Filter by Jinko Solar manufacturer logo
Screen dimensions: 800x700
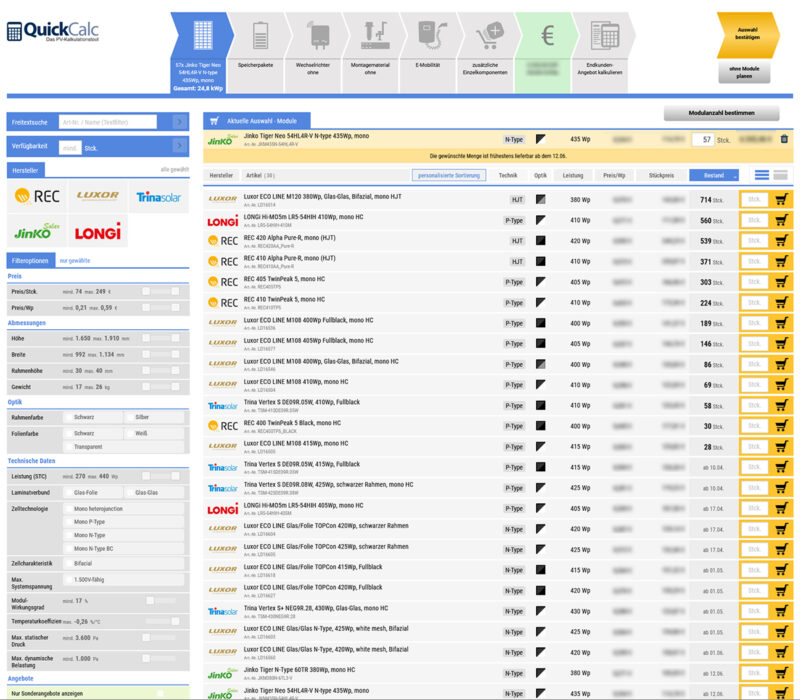(37, 231)
